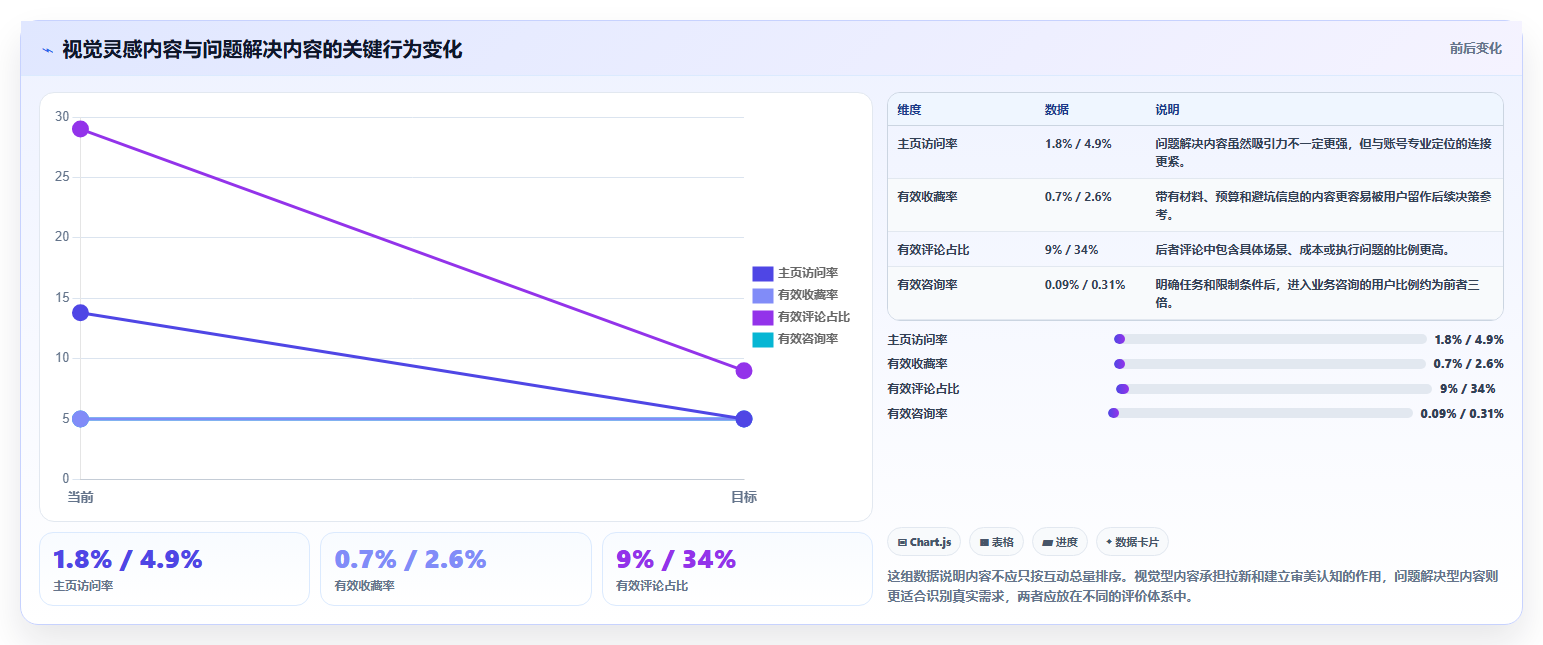Click the description starting 带有材料、预算和避坑信息

[1323, 205]
